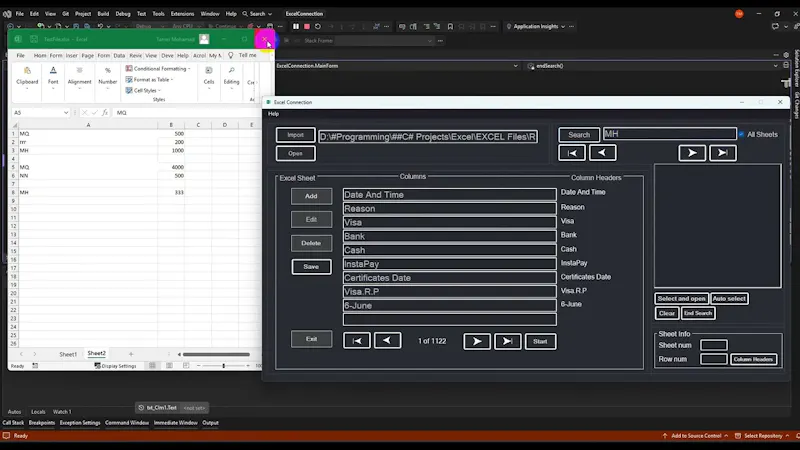Image resolution: width=800 pixels, height=450 pixels.
Task: Open Stack Frame dropdown
Action: pyautogui.click(x=430, y=41)
